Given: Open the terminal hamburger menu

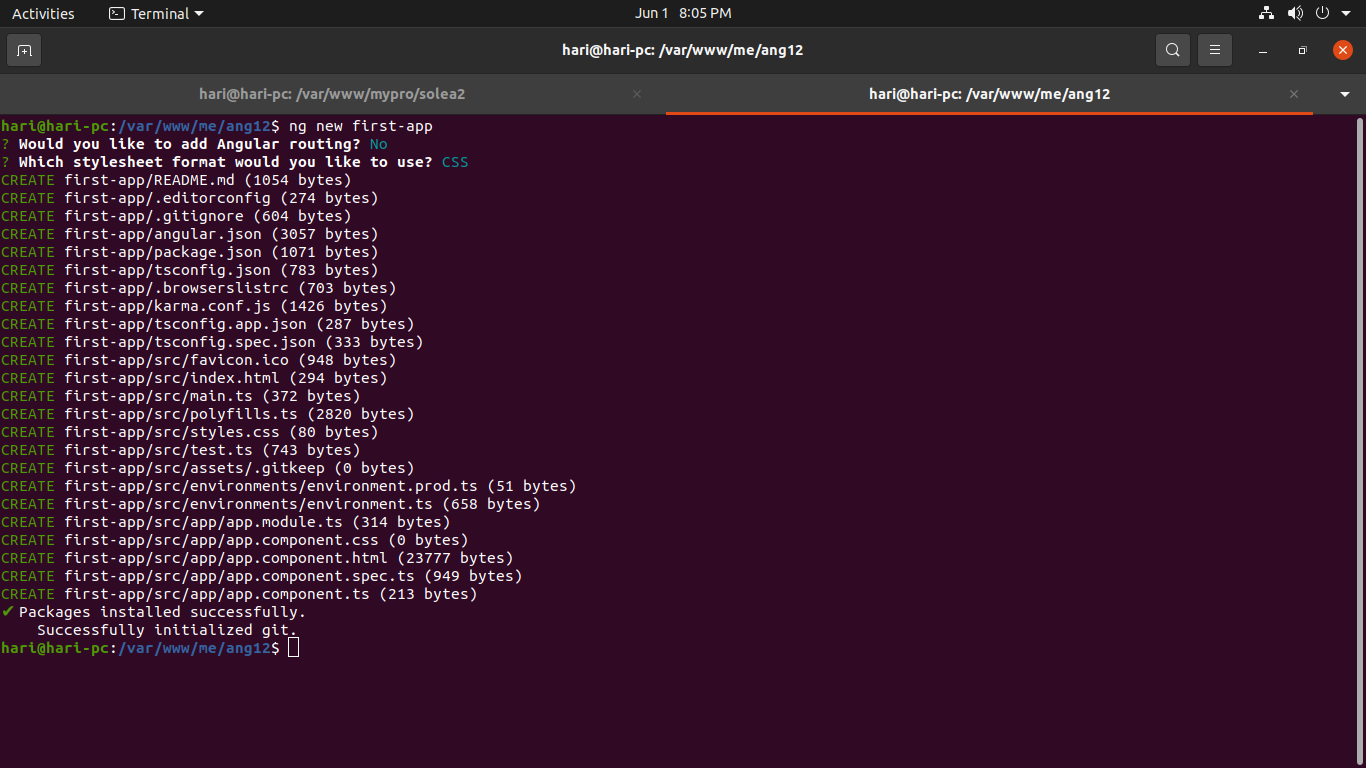Looking at the screenshot, I should pyautogui.click(x=1215, y=50).
